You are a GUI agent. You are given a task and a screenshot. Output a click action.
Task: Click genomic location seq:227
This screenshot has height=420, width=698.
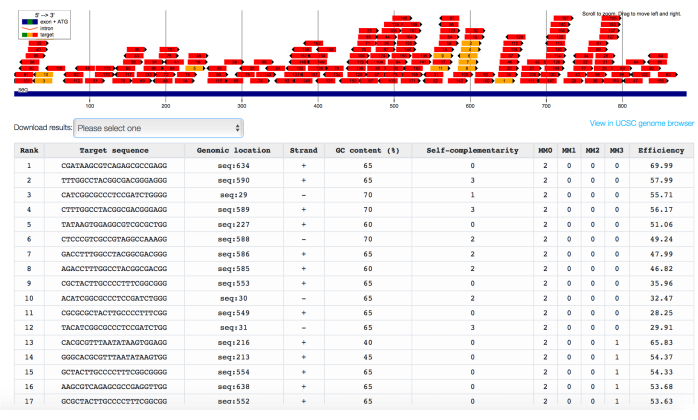click(x=233, y=224)
